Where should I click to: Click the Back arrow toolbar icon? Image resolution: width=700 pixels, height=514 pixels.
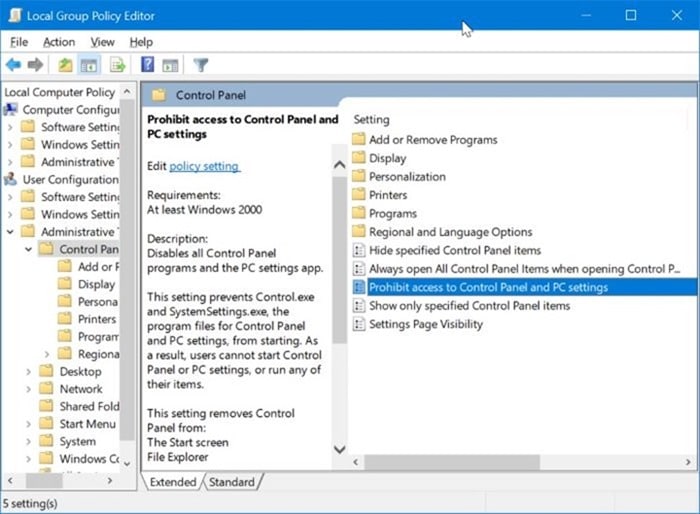tap(13, 65)
